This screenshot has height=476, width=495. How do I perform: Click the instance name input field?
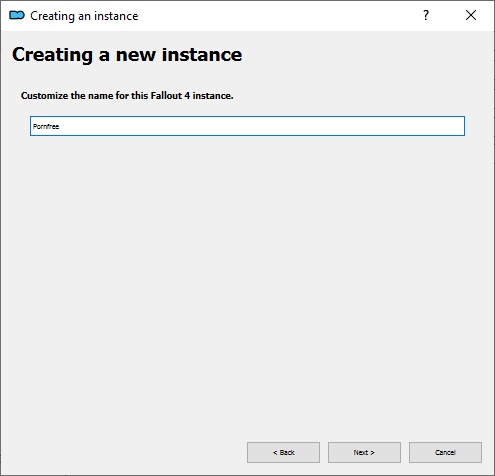coord(247,126)
